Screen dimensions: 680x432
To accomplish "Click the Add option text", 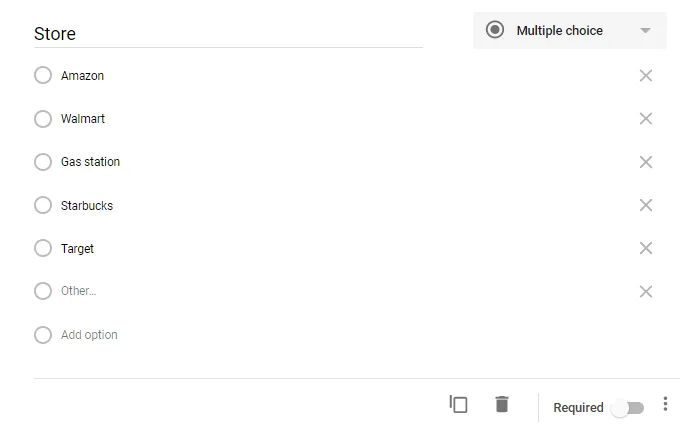I will click(x=89, y=335).
